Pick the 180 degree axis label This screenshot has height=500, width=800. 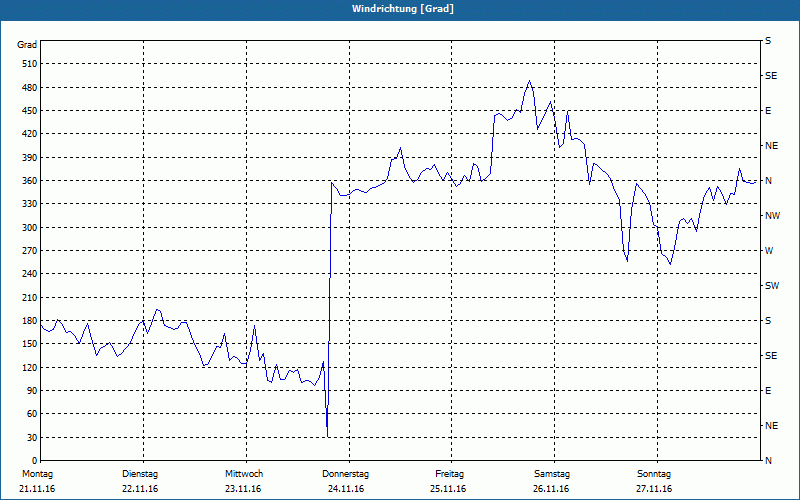coord(30,321)
